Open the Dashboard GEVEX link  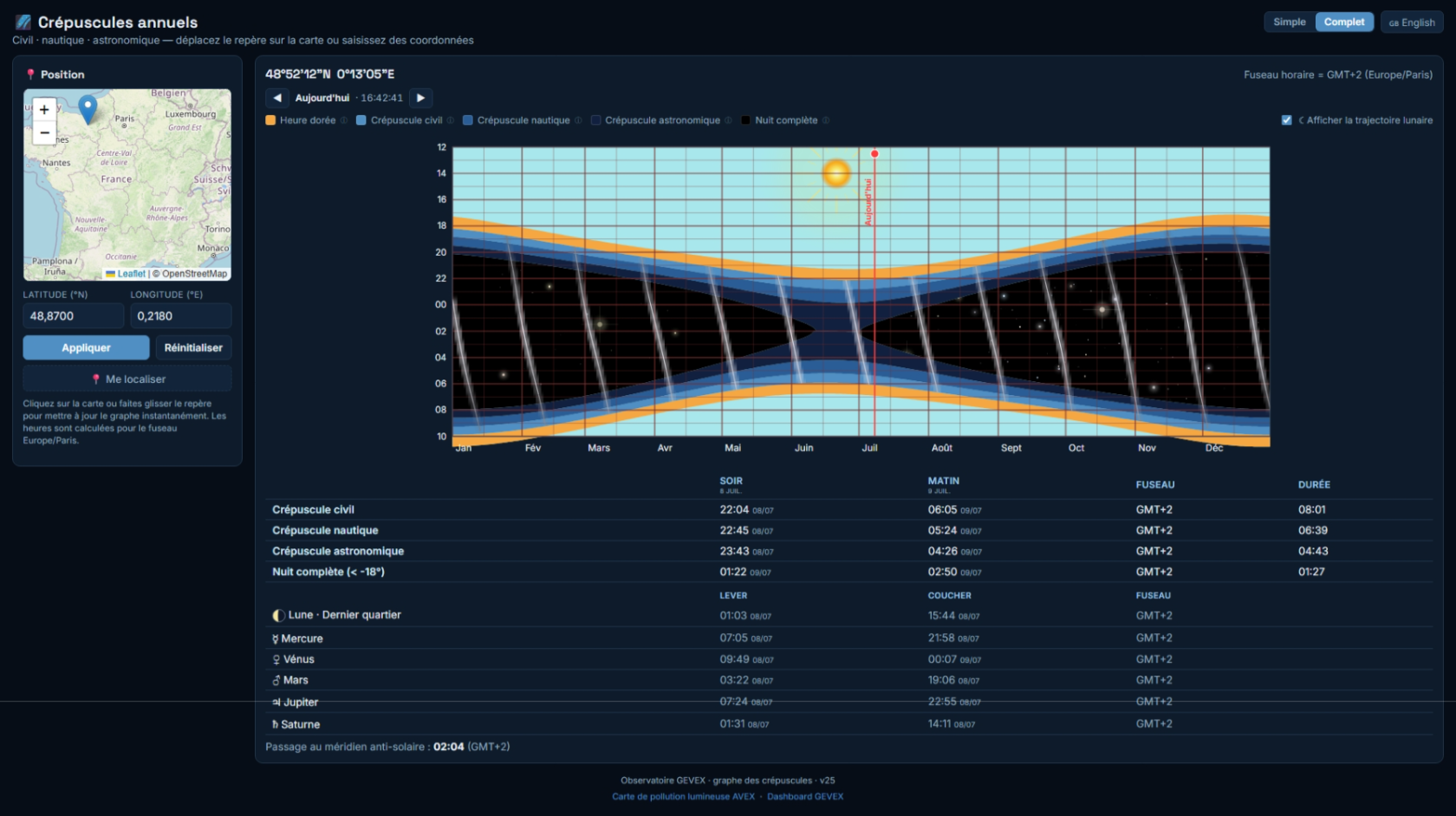click(x=805, y=797)
